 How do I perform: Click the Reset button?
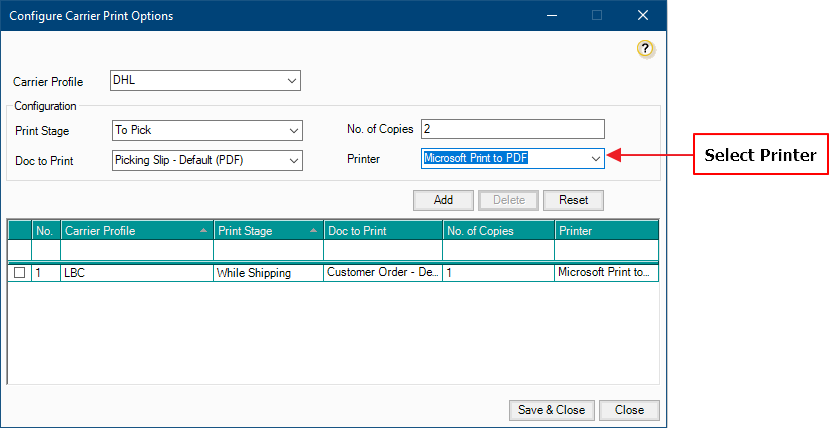(573, 200)
